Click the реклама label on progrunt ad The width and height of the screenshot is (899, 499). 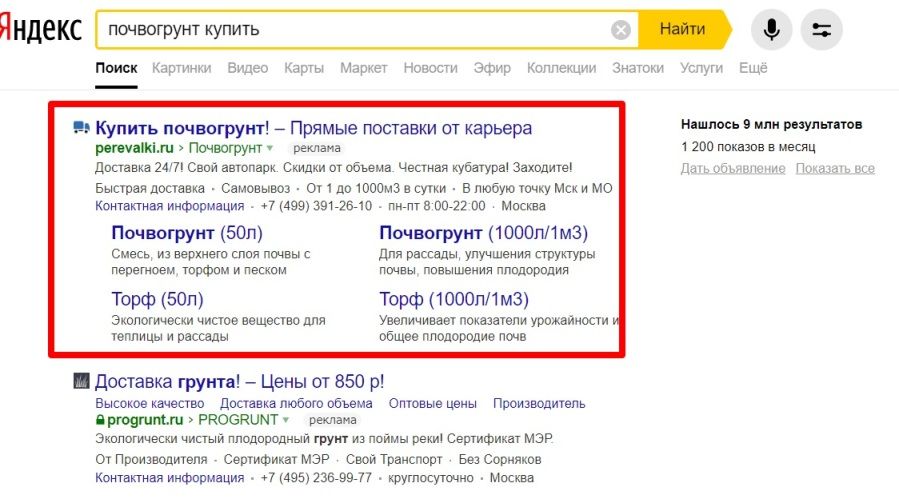tap(333, 420)
